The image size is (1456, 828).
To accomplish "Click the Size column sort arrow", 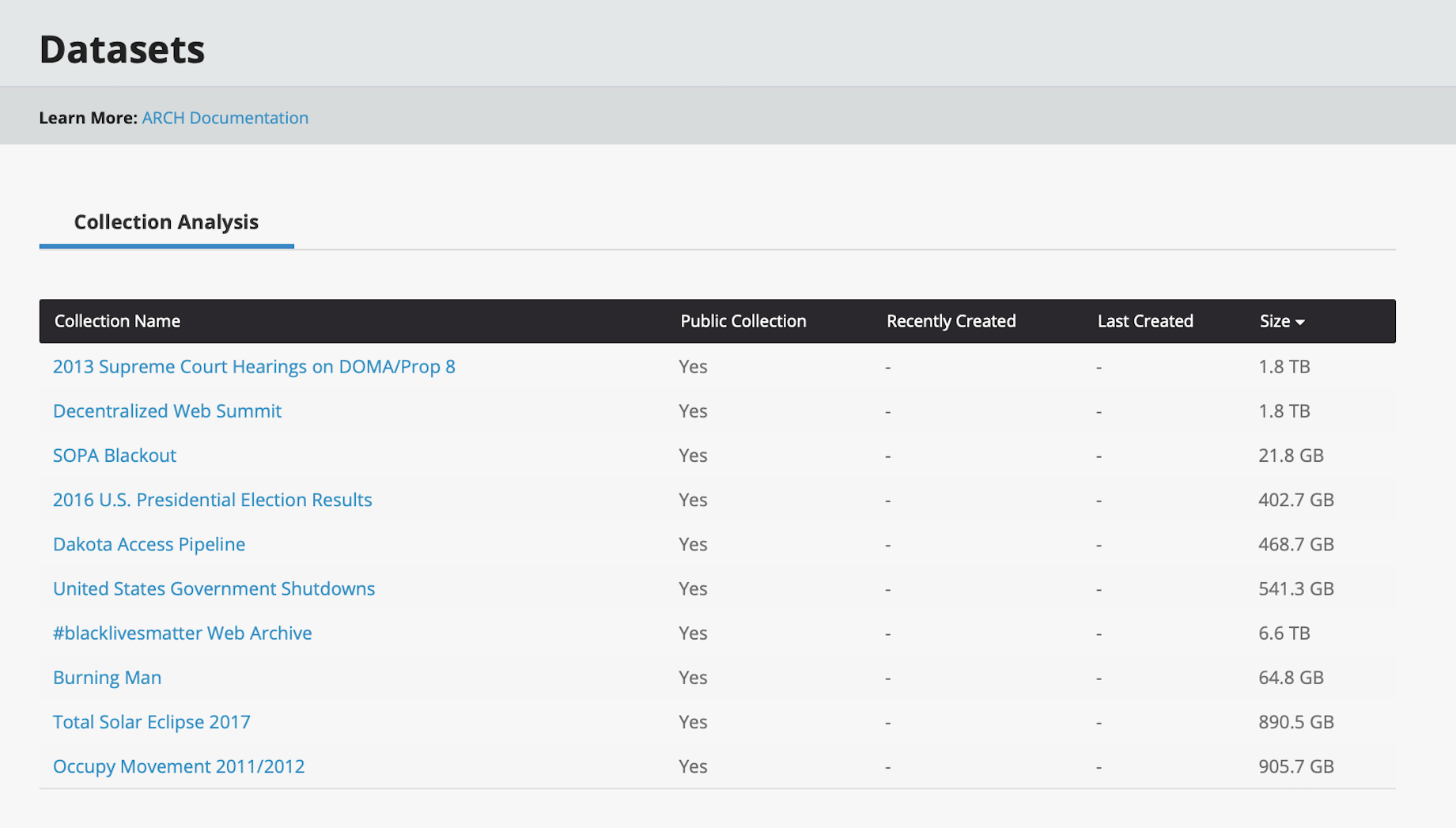I will (1299, 322).
